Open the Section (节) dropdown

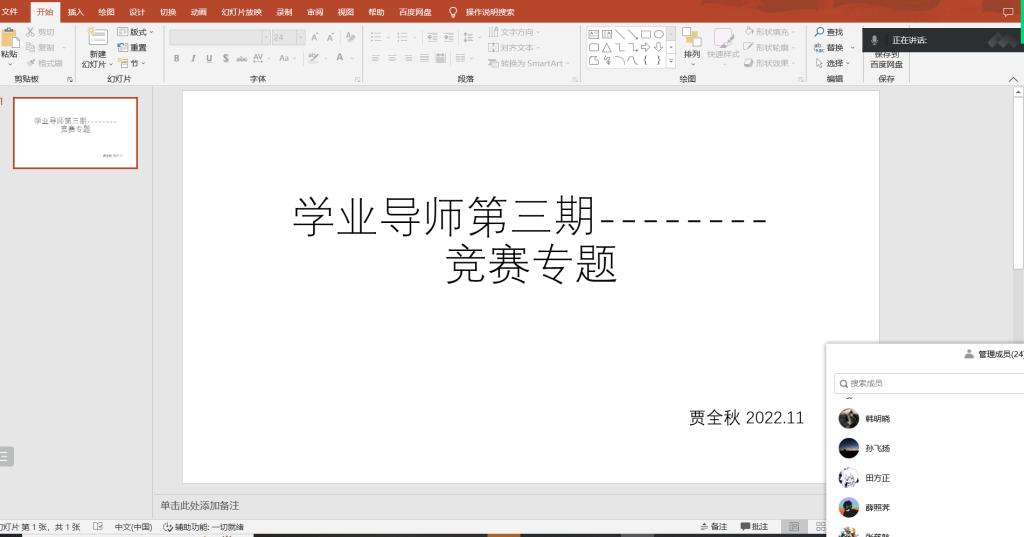[x=132, y=63]
